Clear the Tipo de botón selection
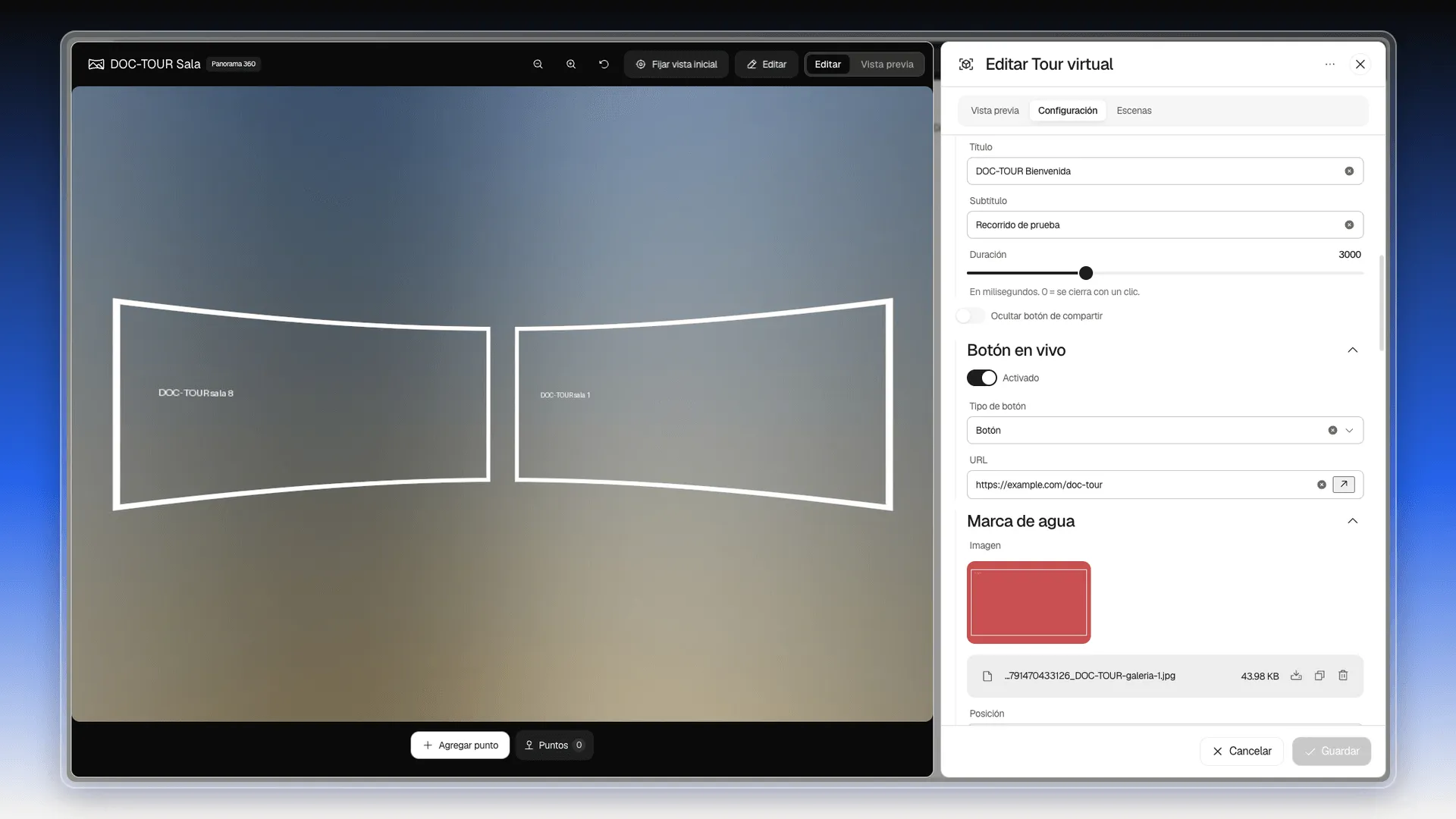1456x819 pixels. coord(1332,431)
